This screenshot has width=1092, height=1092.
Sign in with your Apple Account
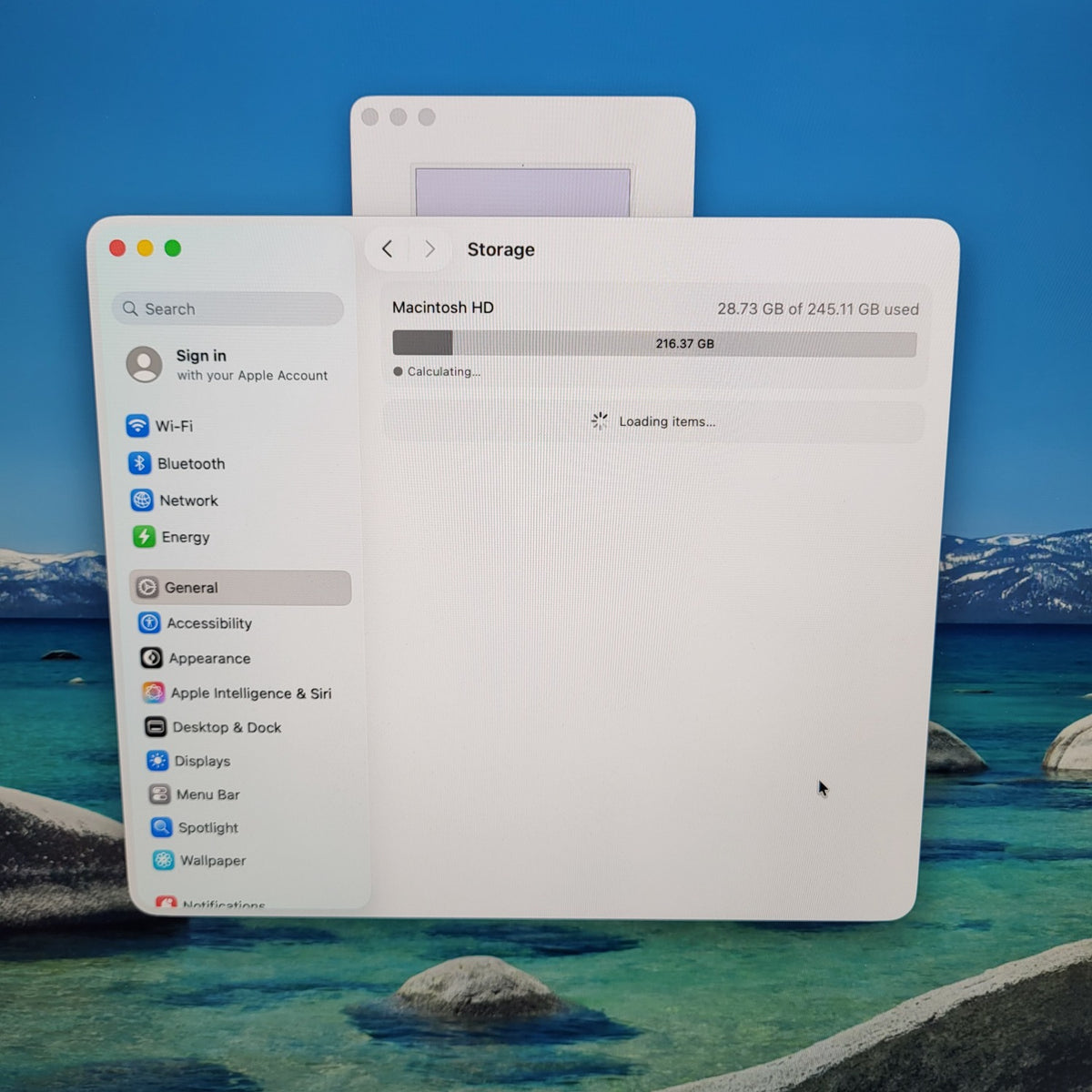(x=227, y=364)
